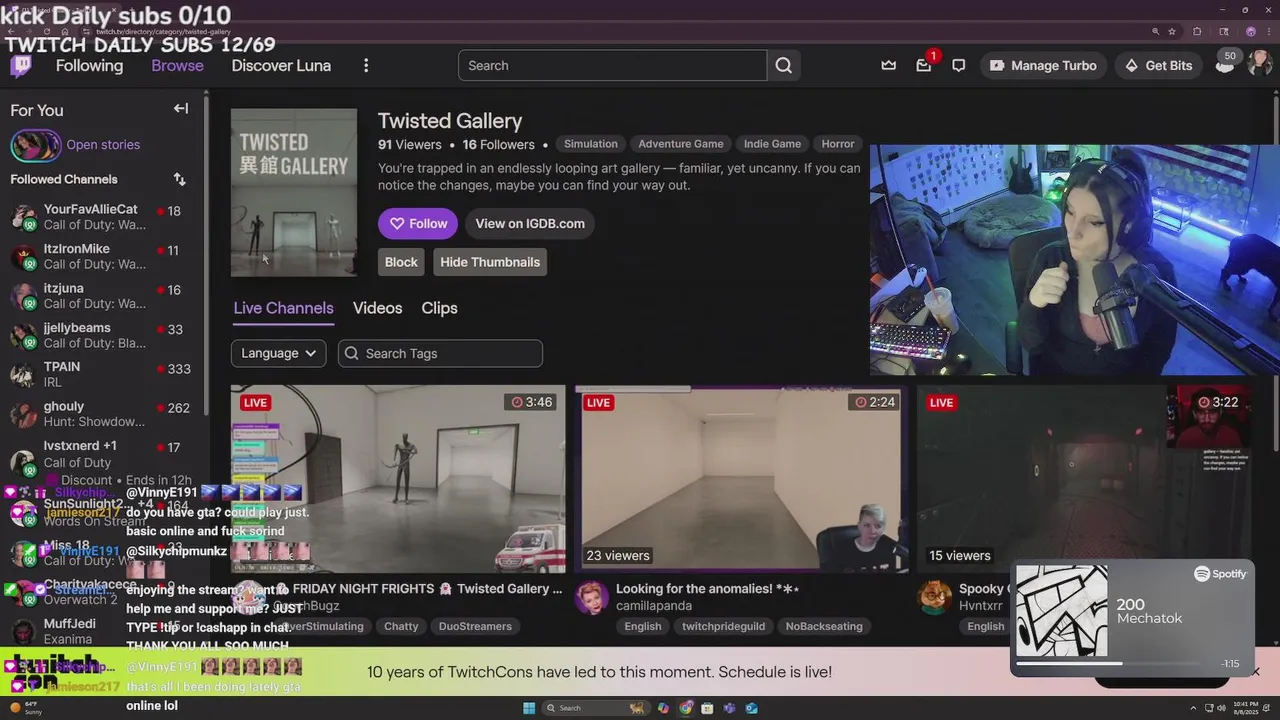Click camillapanda's channel avatar
Image resolution: width=1280 pixels, height=720 pixels.
tap(591, 598)
